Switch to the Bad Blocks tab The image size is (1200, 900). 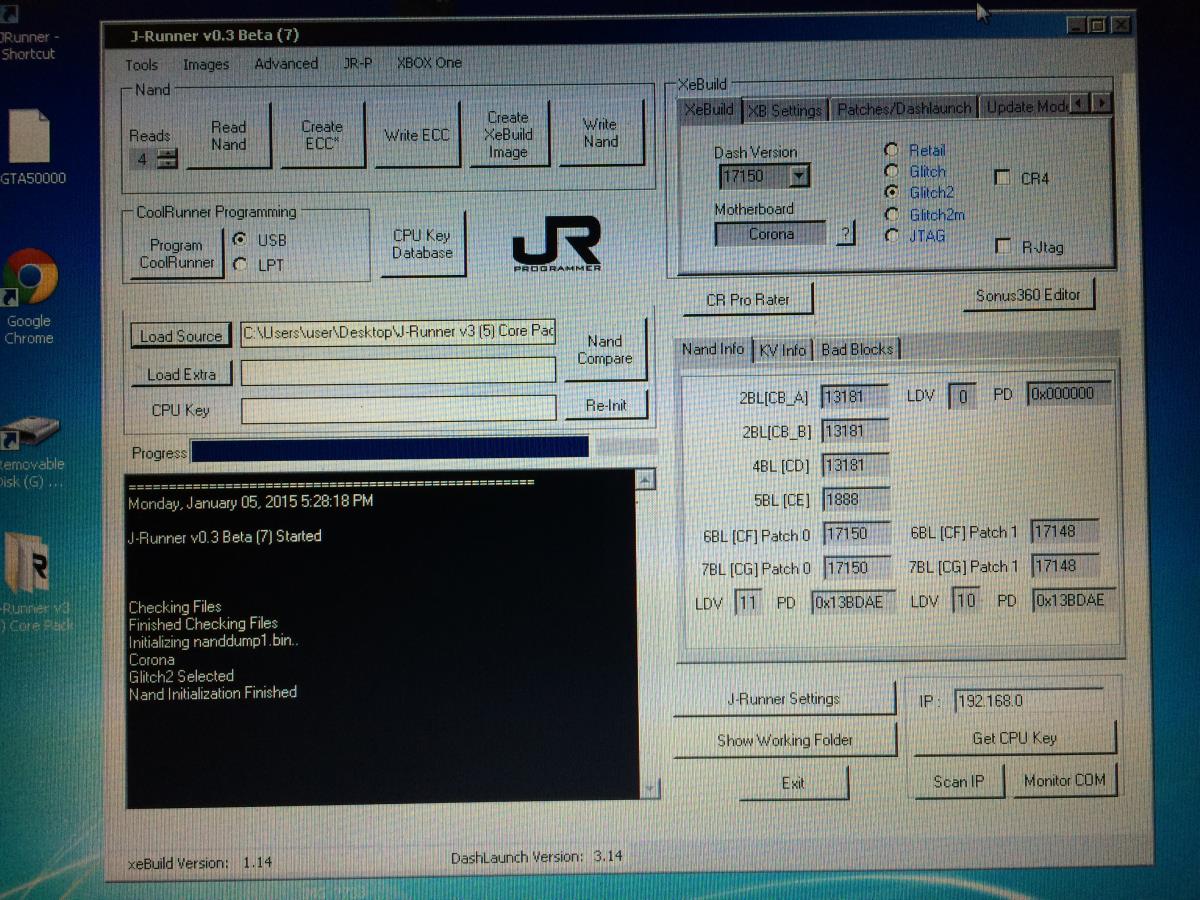click(x=856, y=349)
